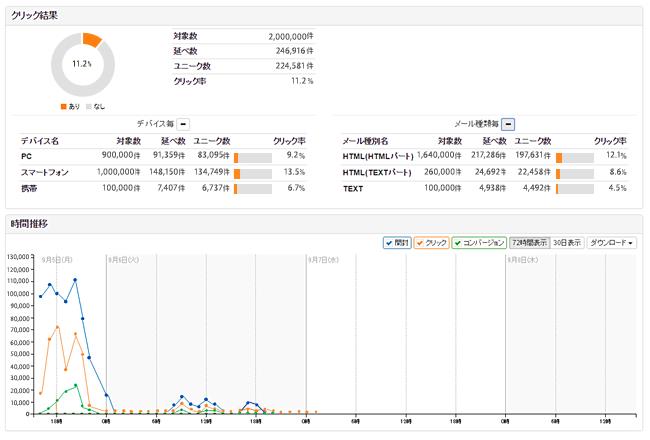Click the クリック結果 panel heading
The width and height of the screenshot is (650, 440).
point(34,15)
